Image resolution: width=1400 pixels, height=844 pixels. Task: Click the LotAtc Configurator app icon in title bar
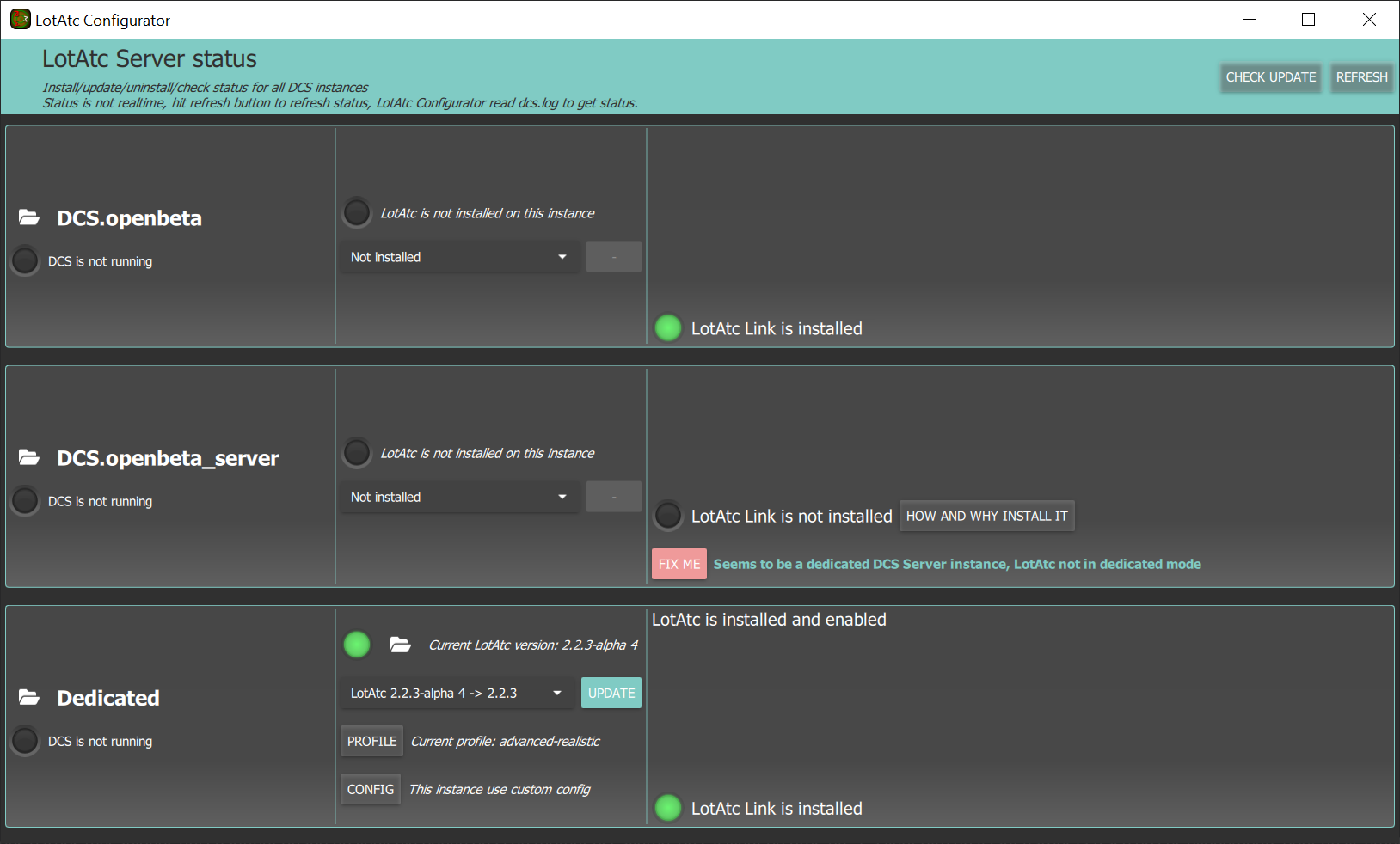21,19
